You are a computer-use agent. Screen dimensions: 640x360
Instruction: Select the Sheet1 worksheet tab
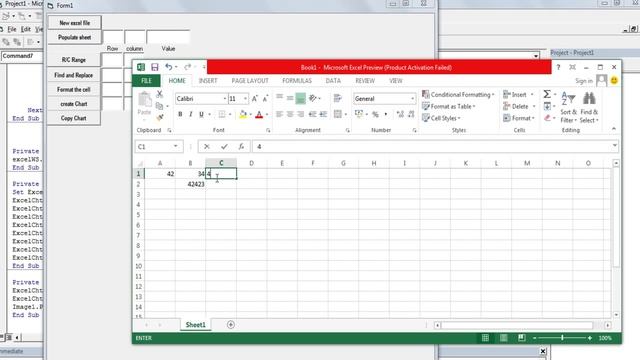[x=196, y=325]
